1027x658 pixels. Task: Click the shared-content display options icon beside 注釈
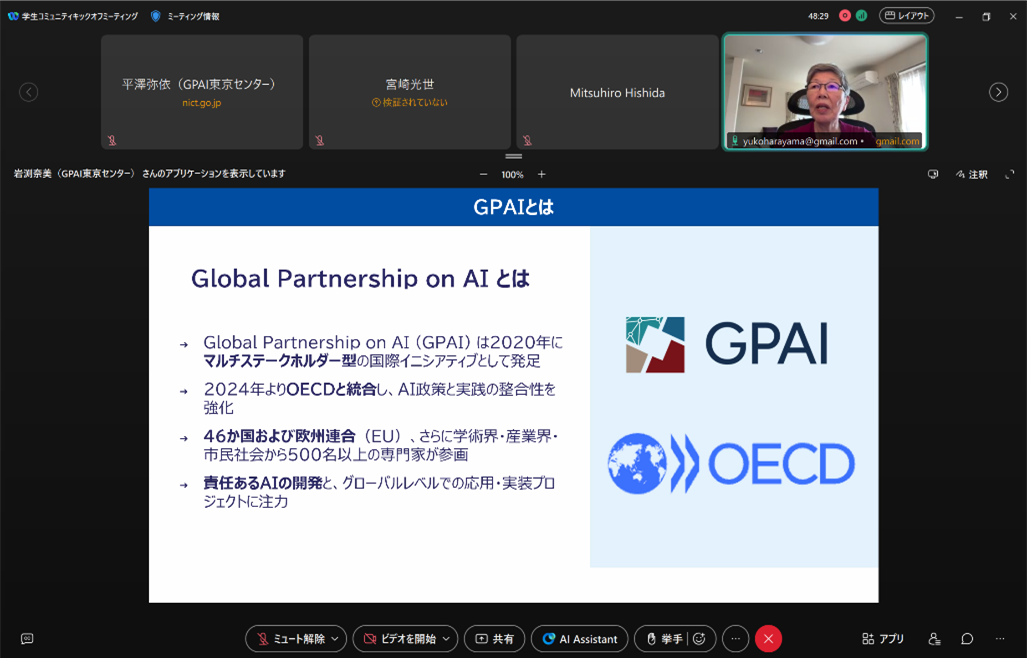(933, 174)
